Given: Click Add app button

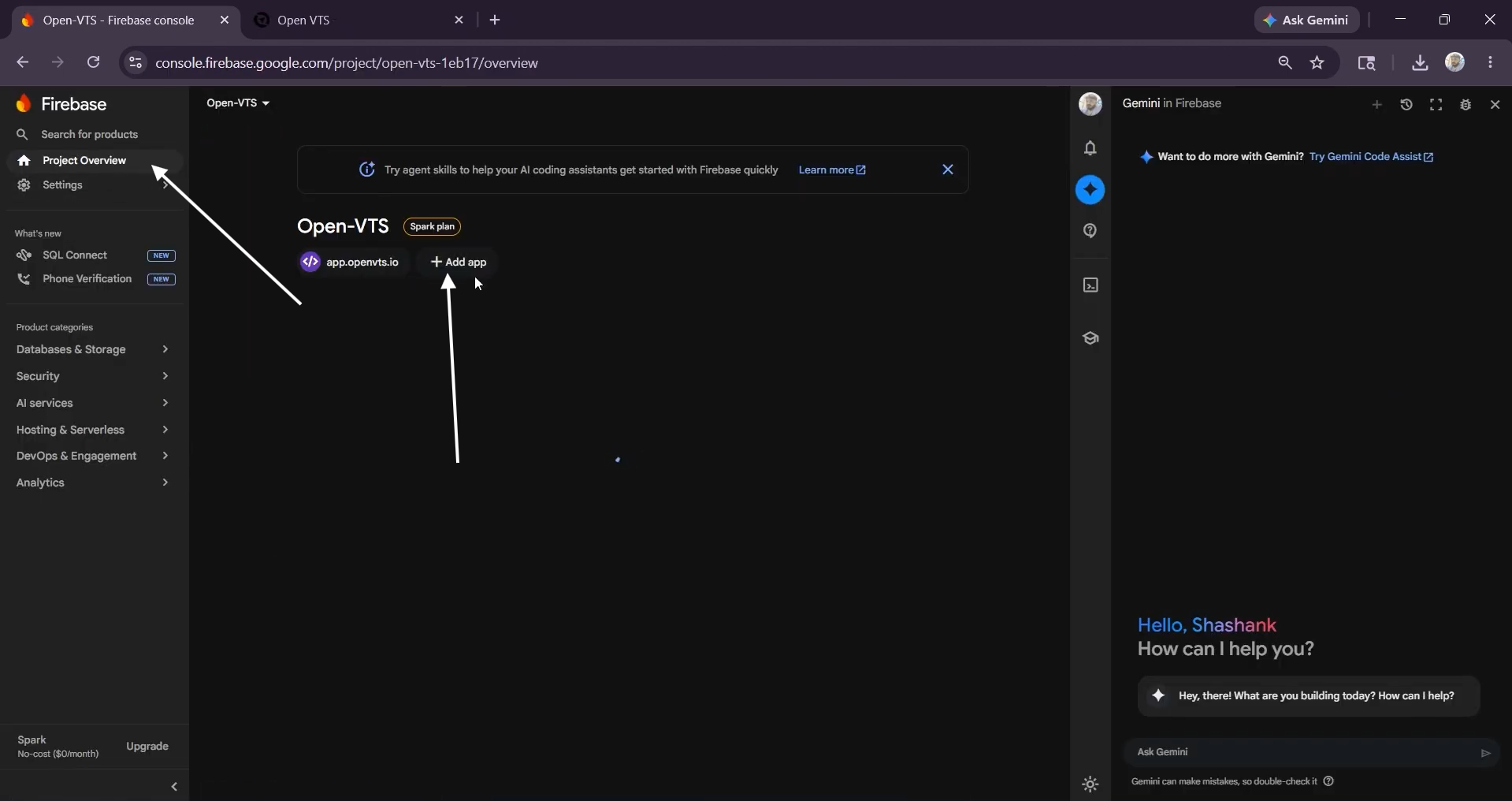Looking at the screenshot, I should [459, 263].
